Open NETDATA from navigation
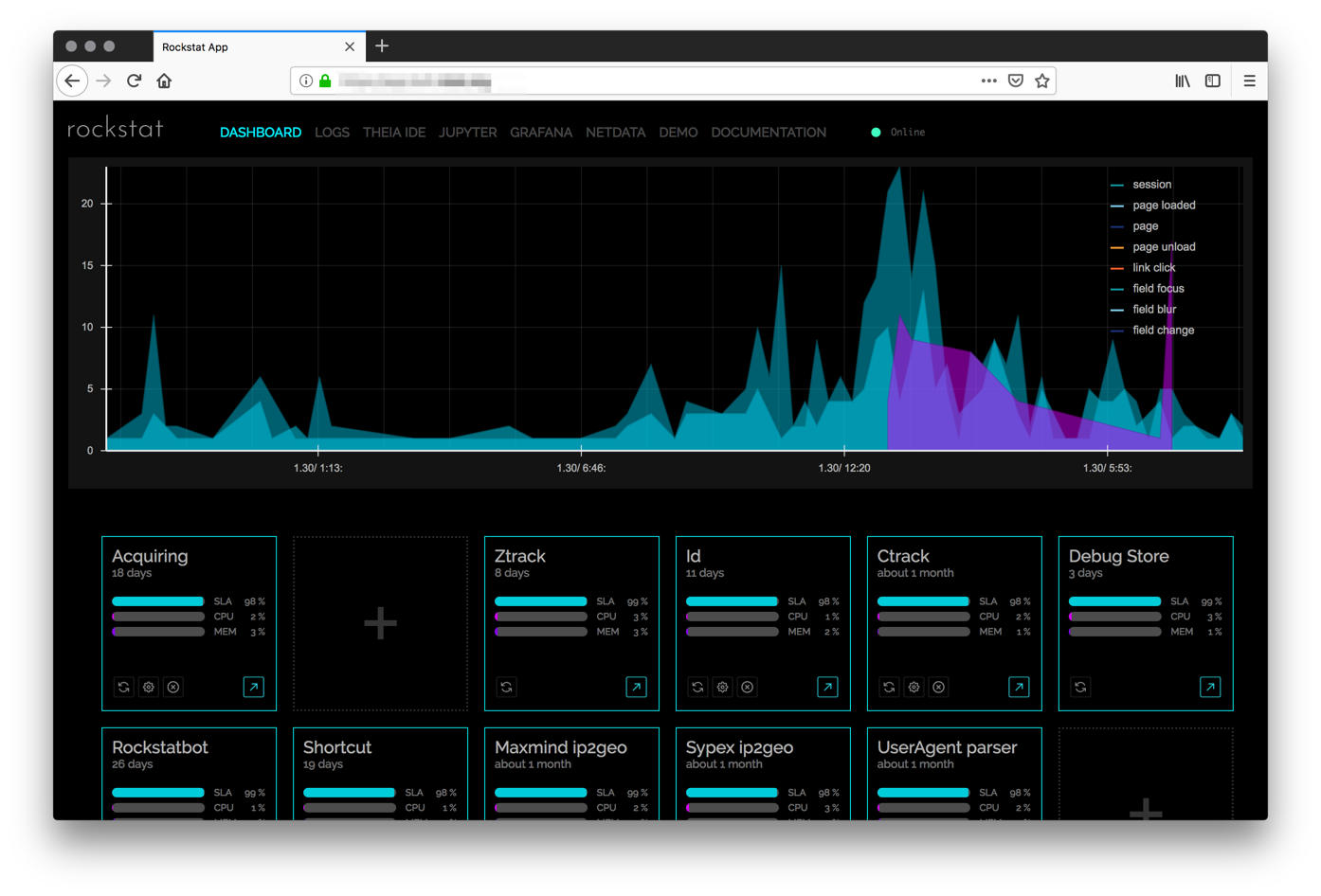 [616, 133]
